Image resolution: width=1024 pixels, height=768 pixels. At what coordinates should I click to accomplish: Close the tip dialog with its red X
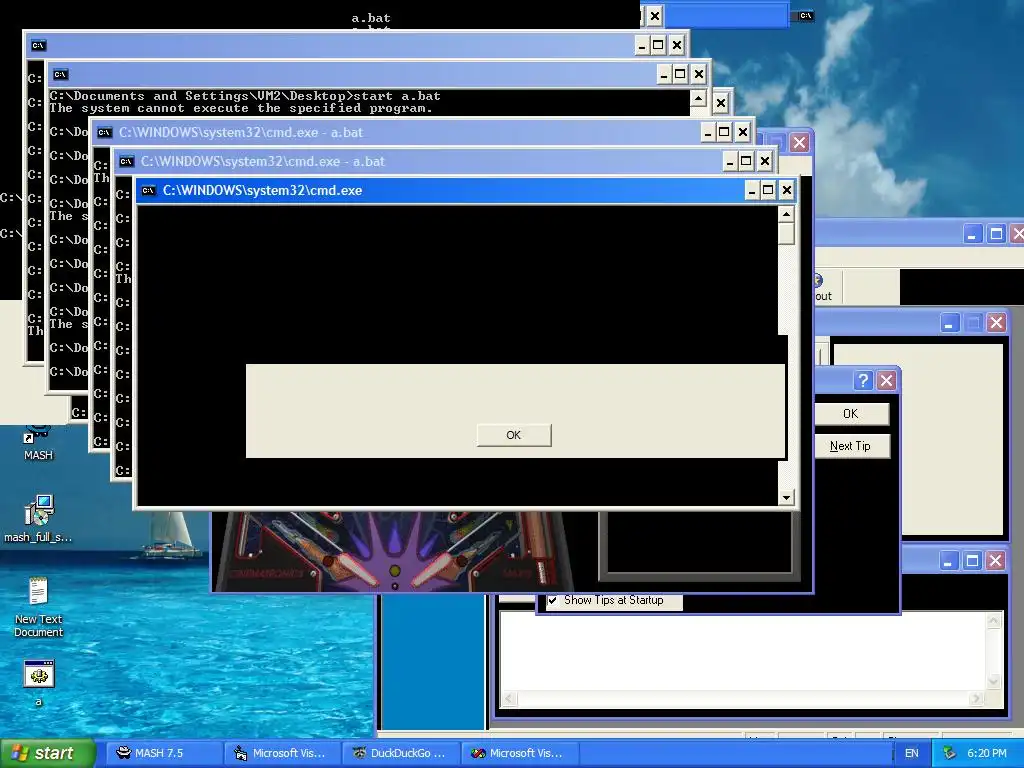pyautogui.click(x=886, y=381)
